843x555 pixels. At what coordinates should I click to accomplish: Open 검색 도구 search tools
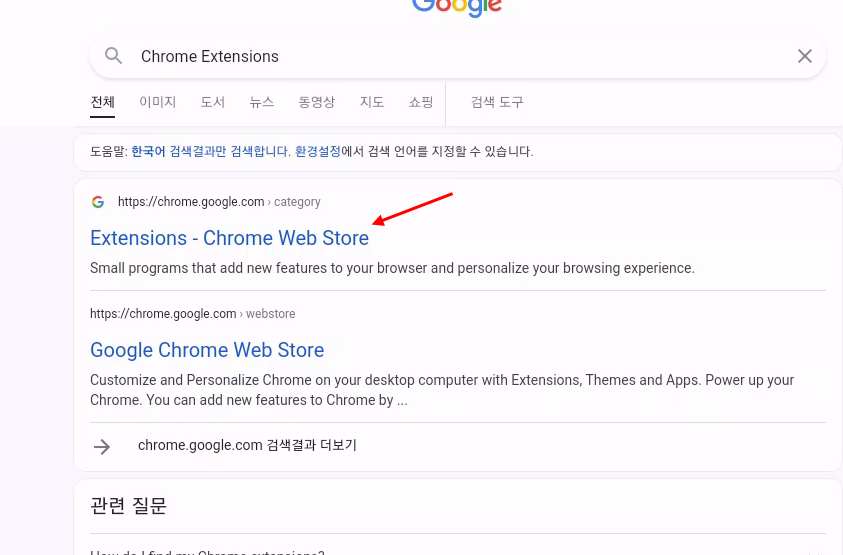pyautogui.click(x=497, y=102)
